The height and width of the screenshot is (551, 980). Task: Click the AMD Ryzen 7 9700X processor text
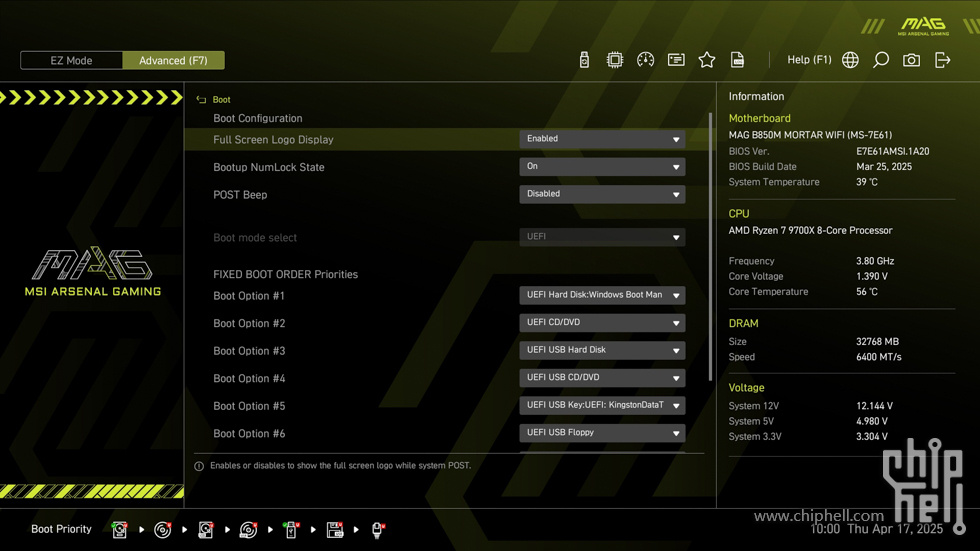[x=810, y=231]
